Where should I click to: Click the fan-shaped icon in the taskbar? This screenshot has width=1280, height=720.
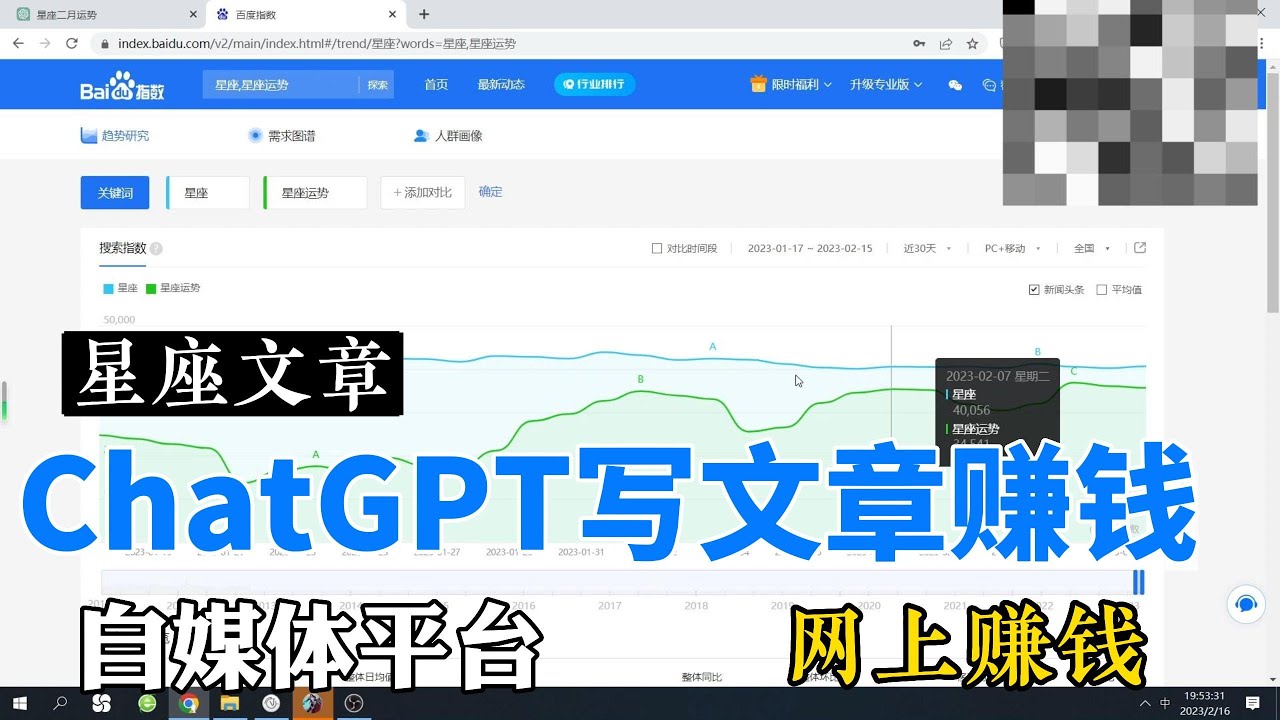point(101,703)
